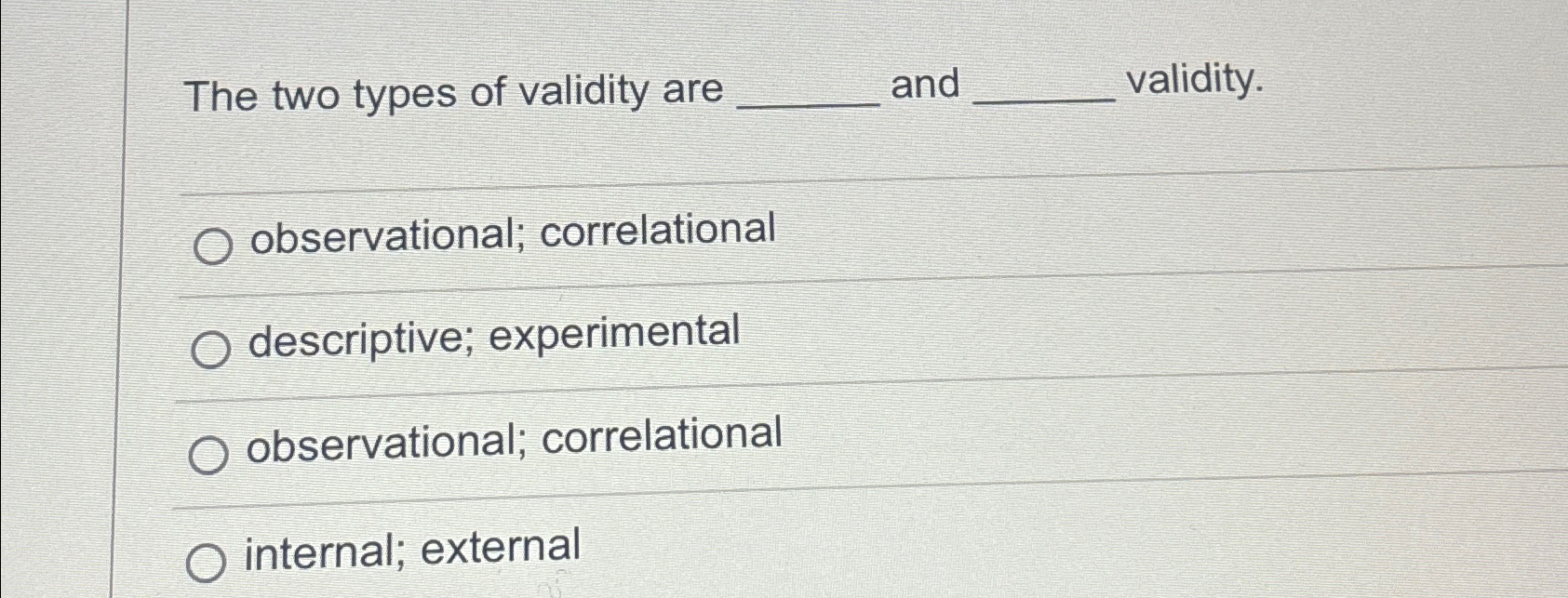
Task: Click the internal; external answer text
Action: coord(410,547)
